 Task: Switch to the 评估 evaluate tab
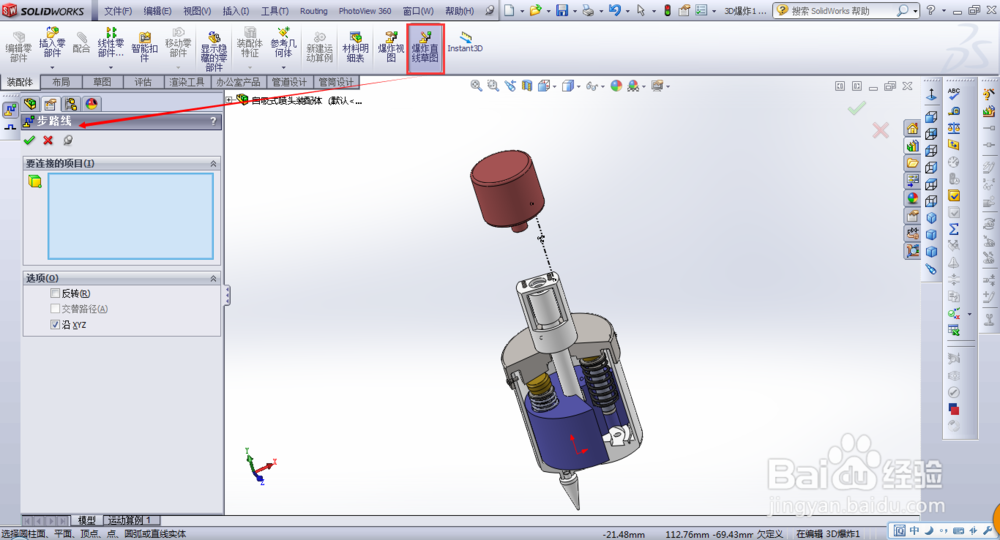tap(143, 82)
